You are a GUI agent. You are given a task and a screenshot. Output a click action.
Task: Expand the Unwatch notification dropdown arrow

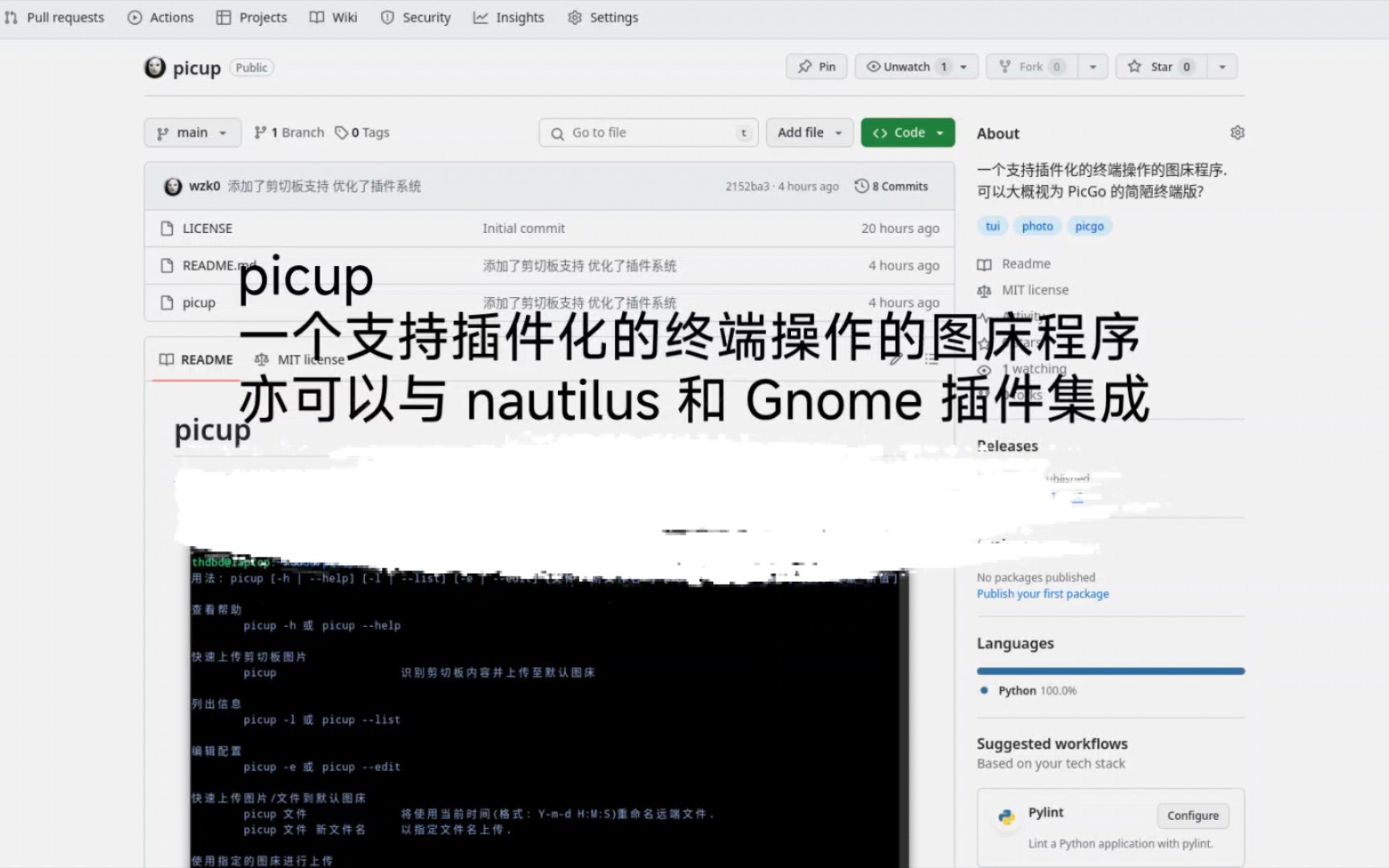[x=964, y=67]
